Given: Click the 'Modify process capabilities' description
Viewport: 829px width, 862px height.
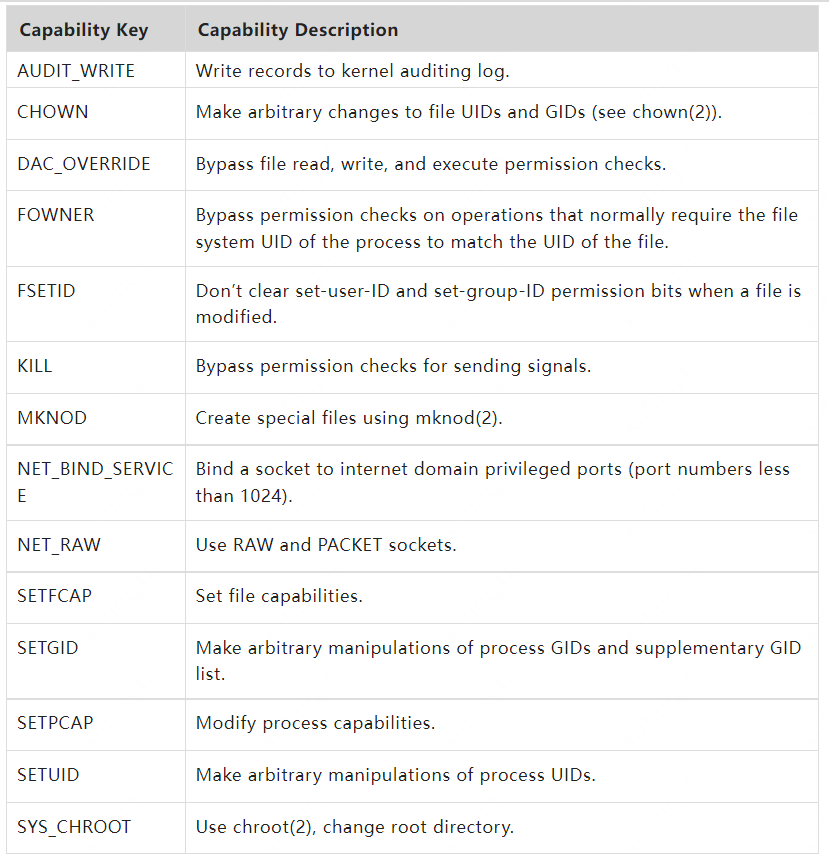Looking at the screenshot, I should [315, 723].
